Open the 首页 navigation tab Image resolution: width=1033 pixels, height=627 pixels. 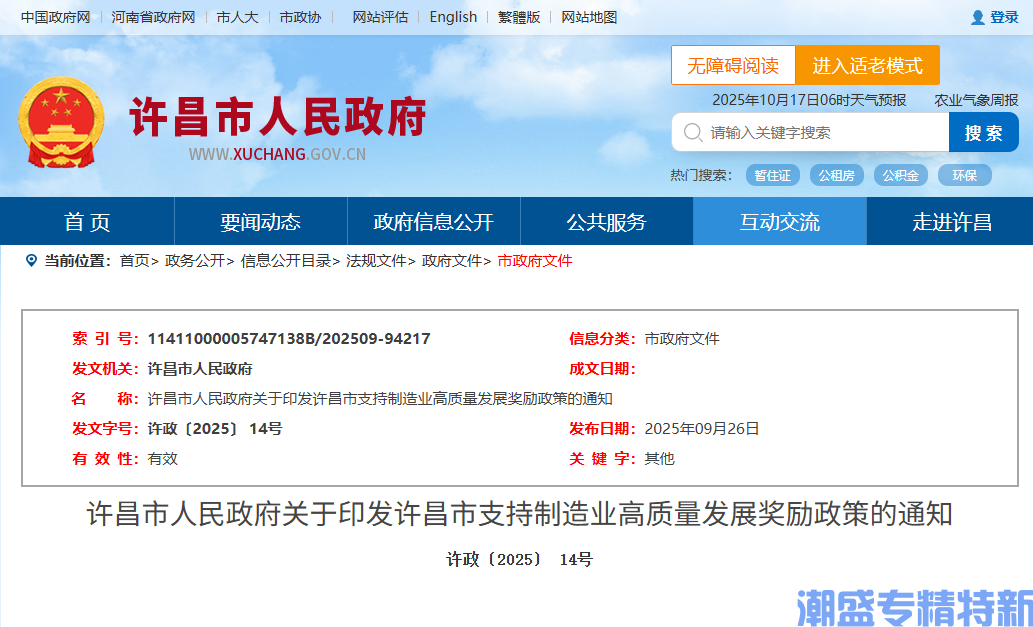pos(87,222)
